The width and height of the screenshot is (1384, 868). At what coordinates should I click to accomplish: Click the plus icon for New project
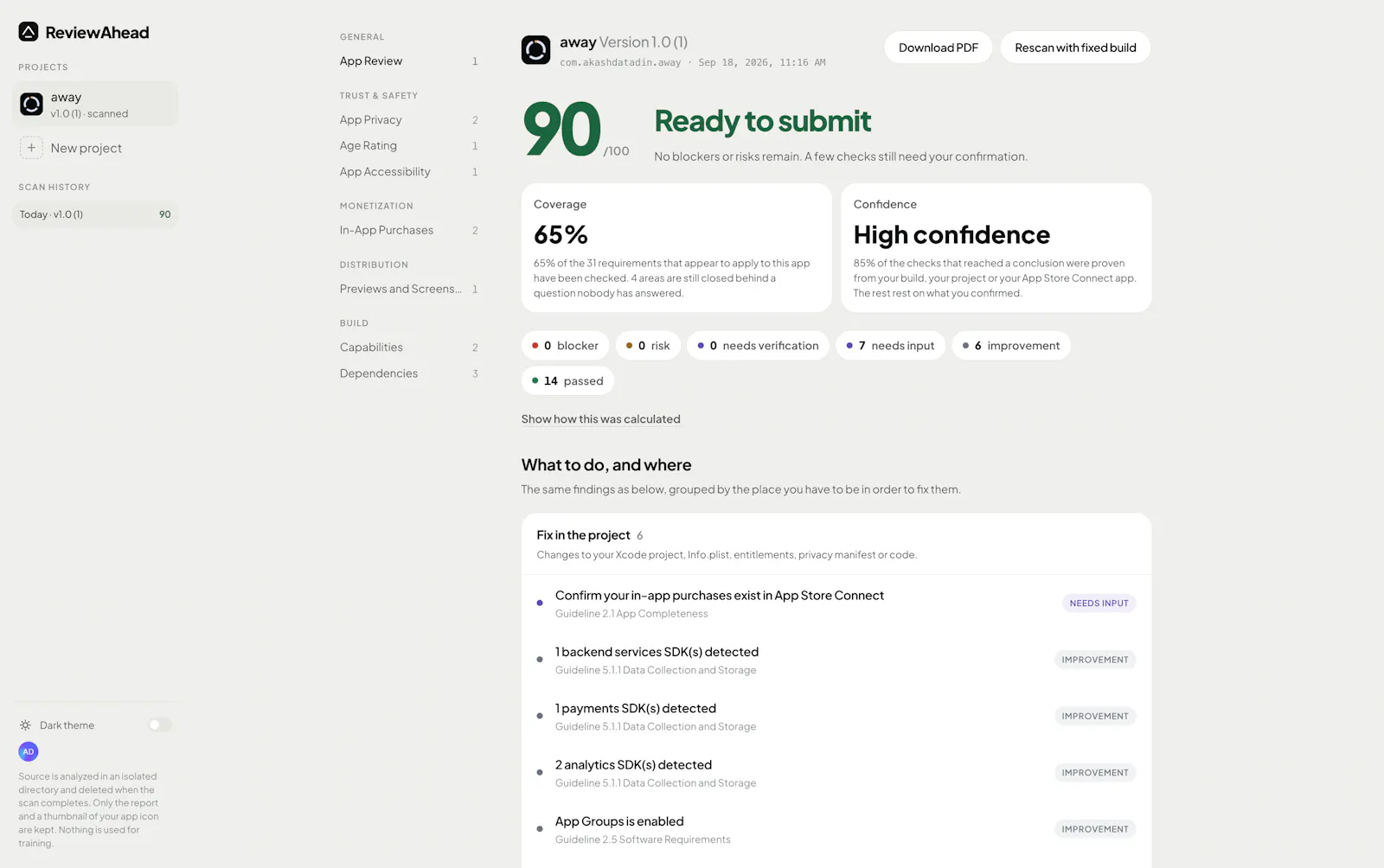coord(31,148)
